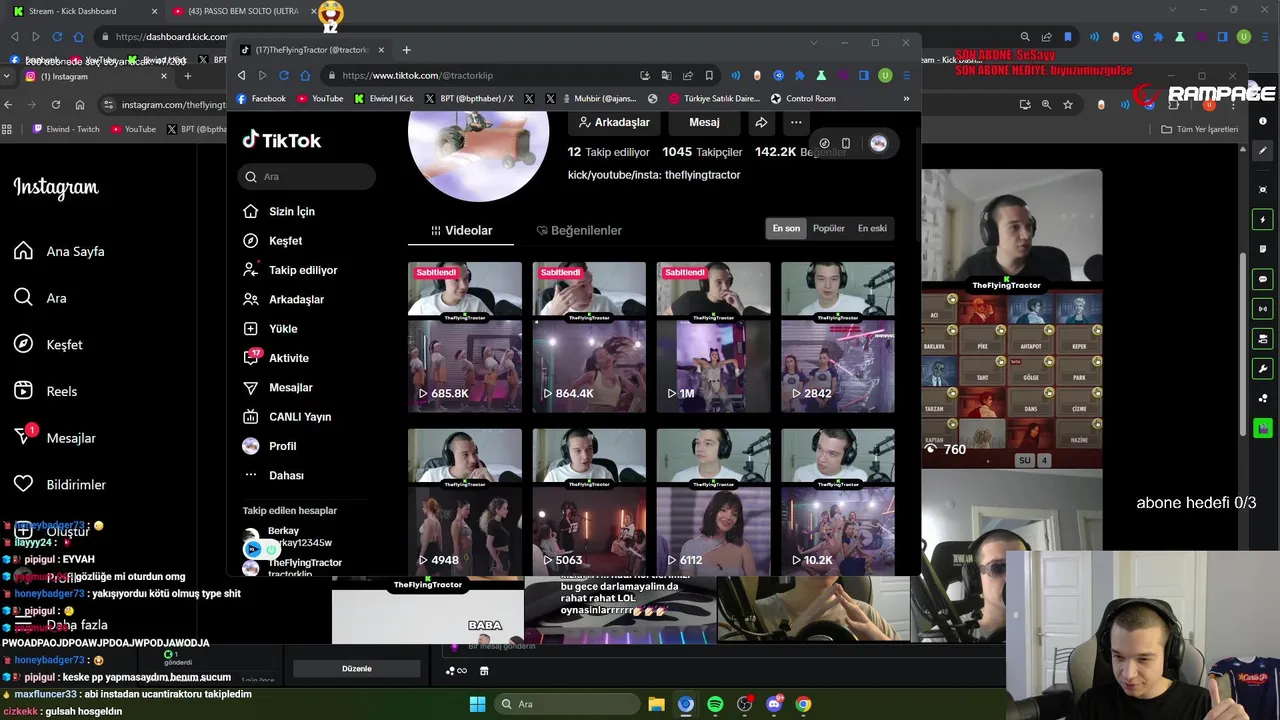Click TikTok logo
The width and height of the screenshot is (1280, 720).
point(282,140)
